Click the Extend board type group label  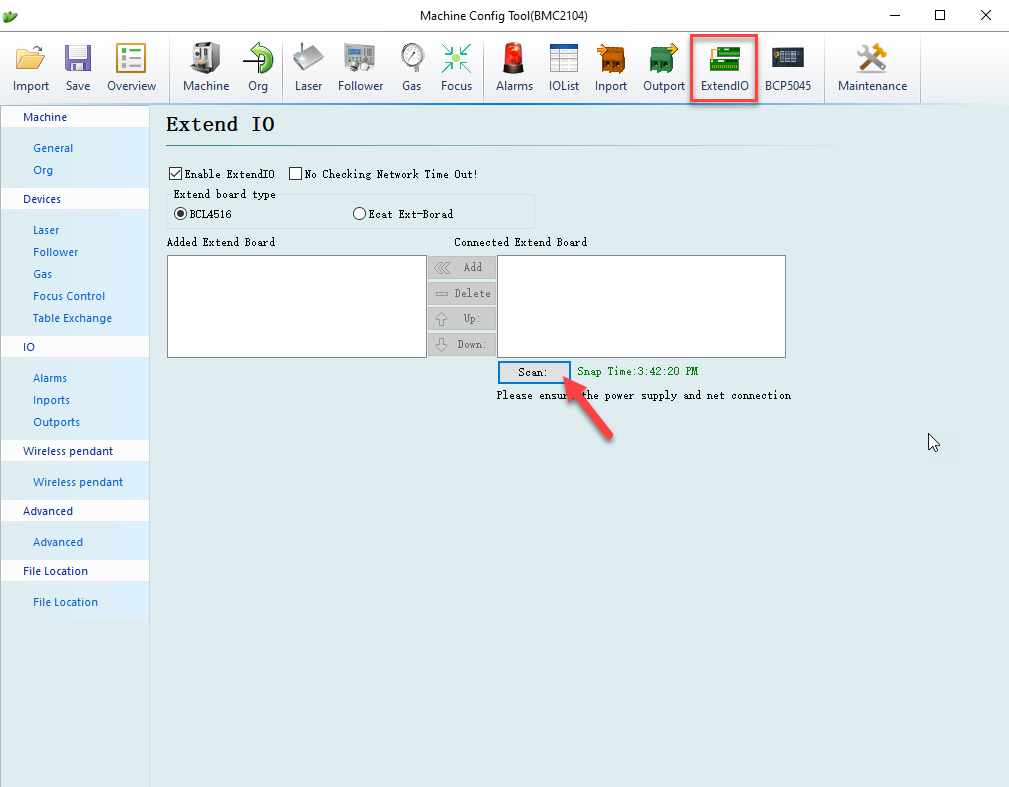pyautogui.click(x=225, y=194)
